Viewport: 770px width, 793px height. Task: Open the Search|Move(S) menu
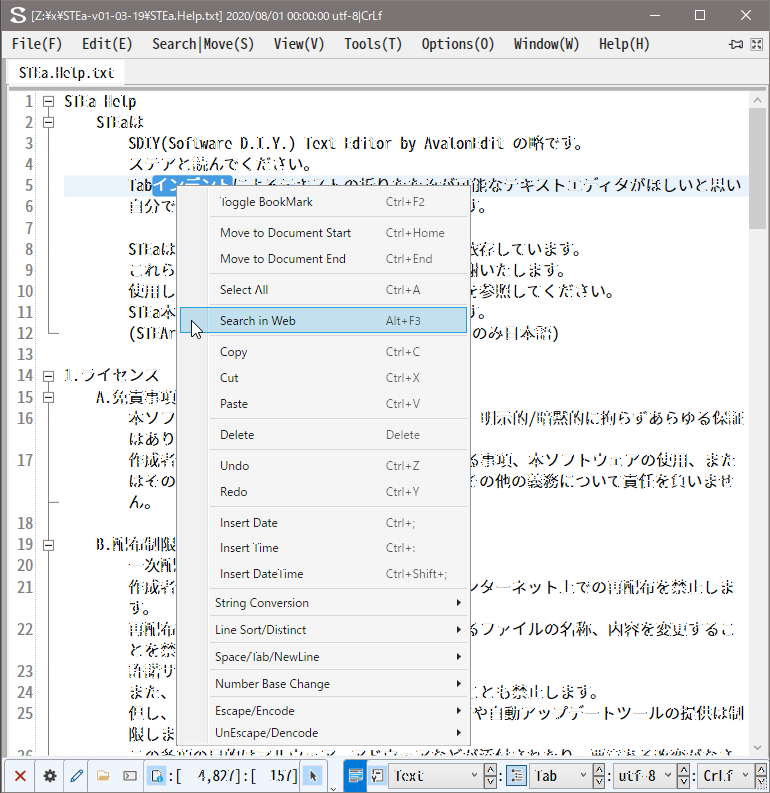coord(203,44)
